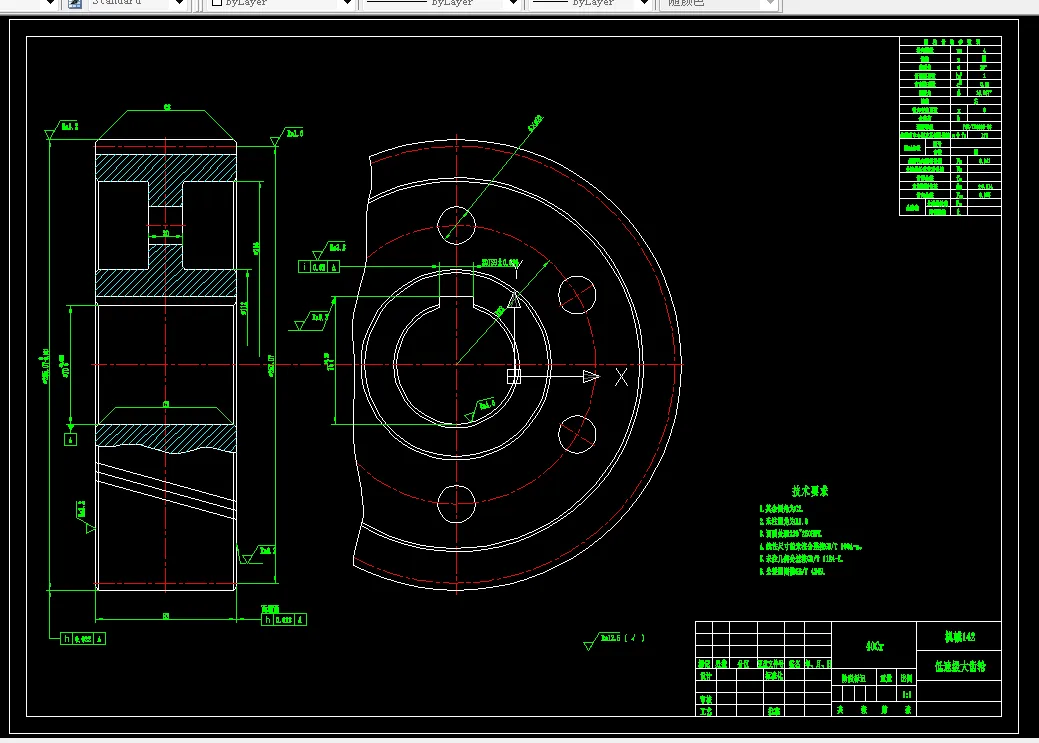1039x743 pixels.
Task: Select the 审核 cell in title block
Action: (706, 700)
